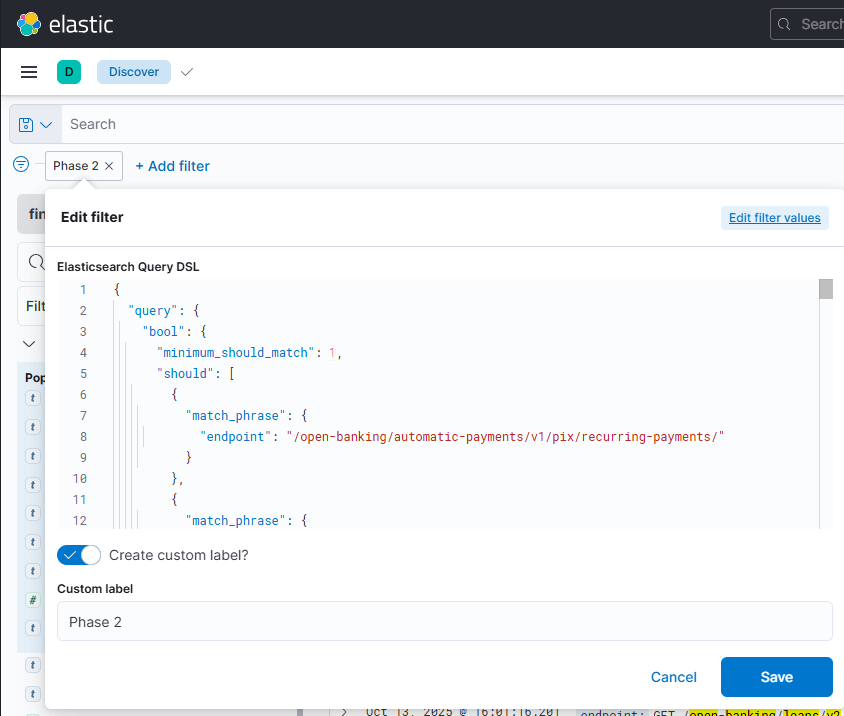Save the edited filter
This screenshot has width=844, height=716.
[x=776, y=677]
